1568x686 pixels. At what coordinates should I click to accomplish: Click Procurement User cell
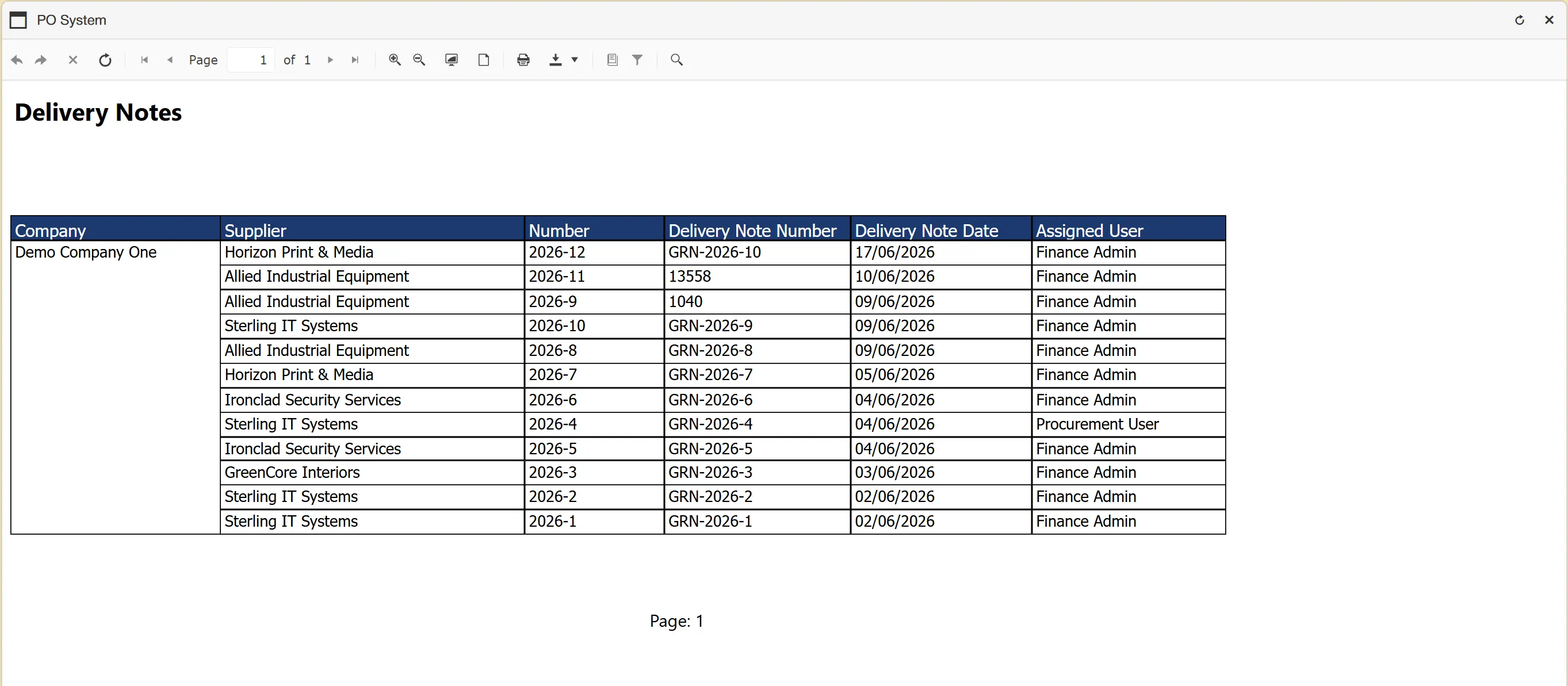coord(1128,424)
